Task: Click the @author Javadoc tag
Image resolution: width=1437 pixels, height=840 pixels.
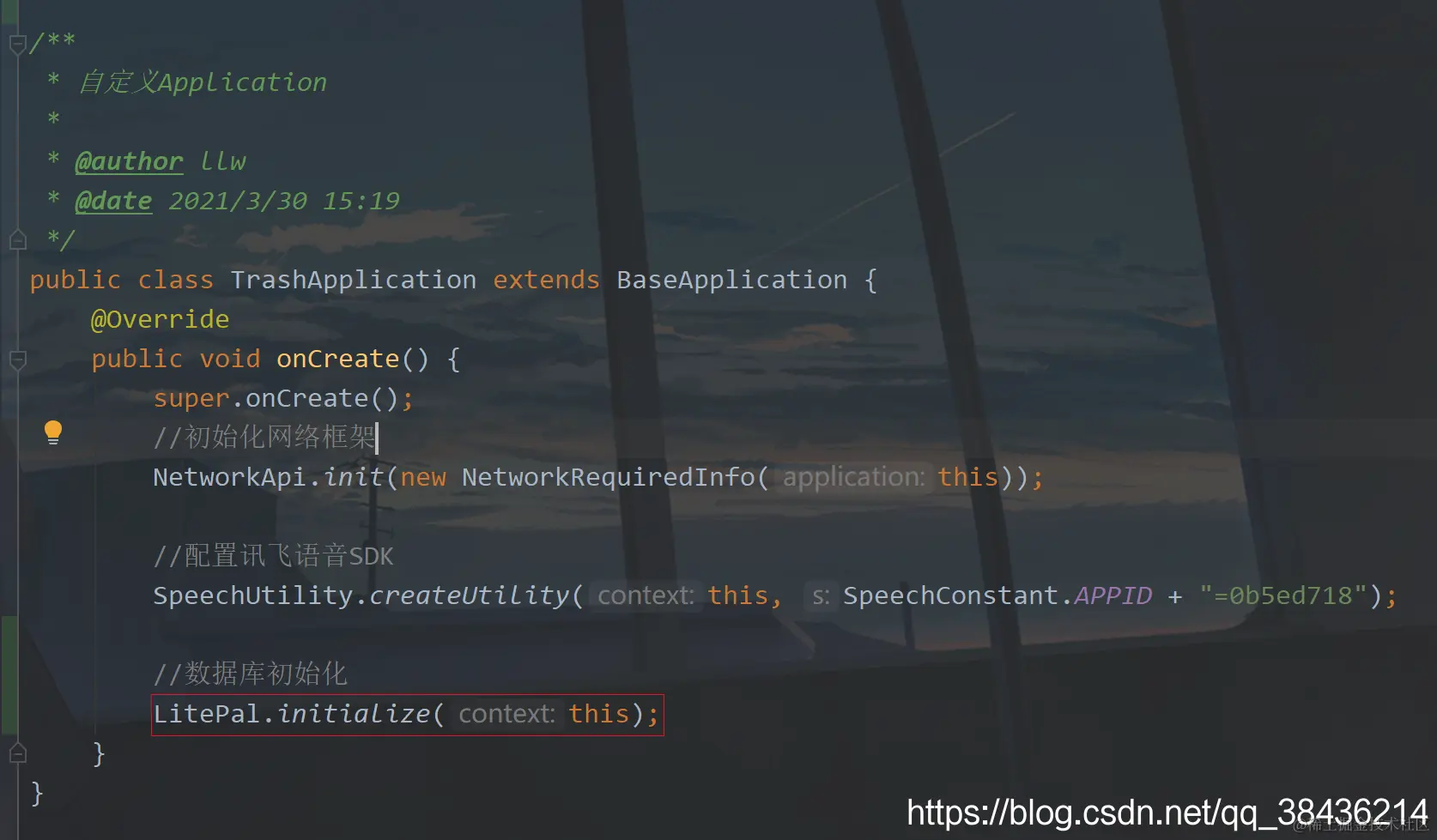Action: click(129, 161)
